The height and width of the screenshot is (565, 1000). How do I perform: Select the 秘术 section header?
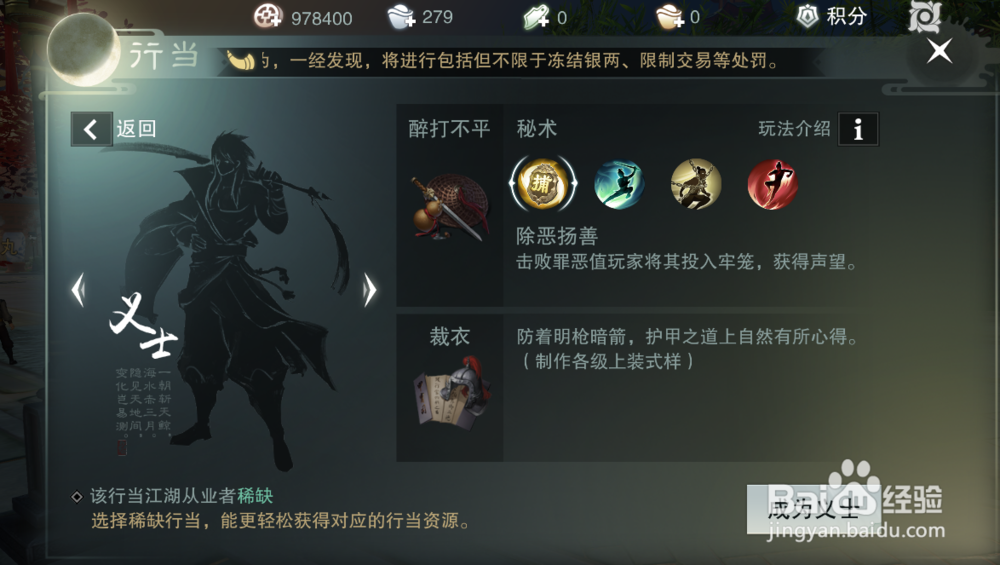[536, 129]
